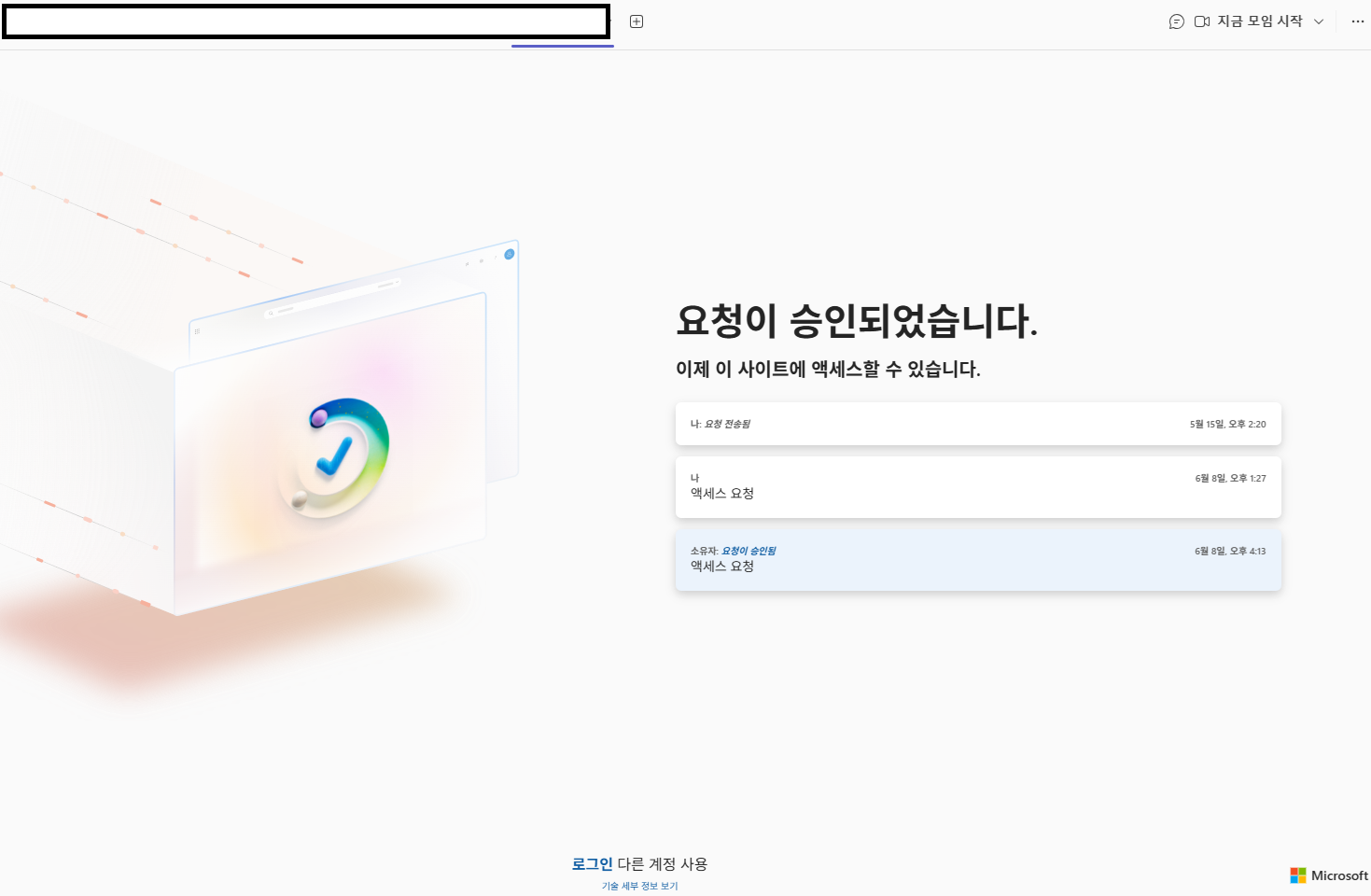Open the more options ellipsis menu

[1357, 21]
